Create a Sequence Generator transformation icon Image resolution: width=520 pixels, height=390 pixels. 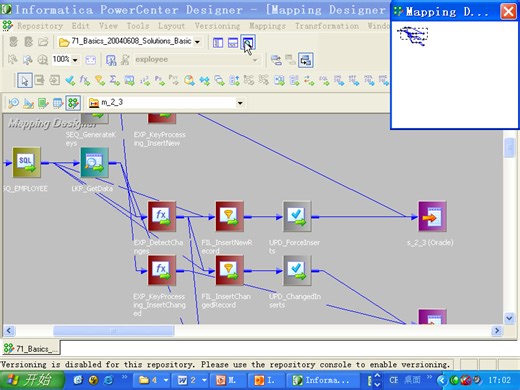pos(144,80)
